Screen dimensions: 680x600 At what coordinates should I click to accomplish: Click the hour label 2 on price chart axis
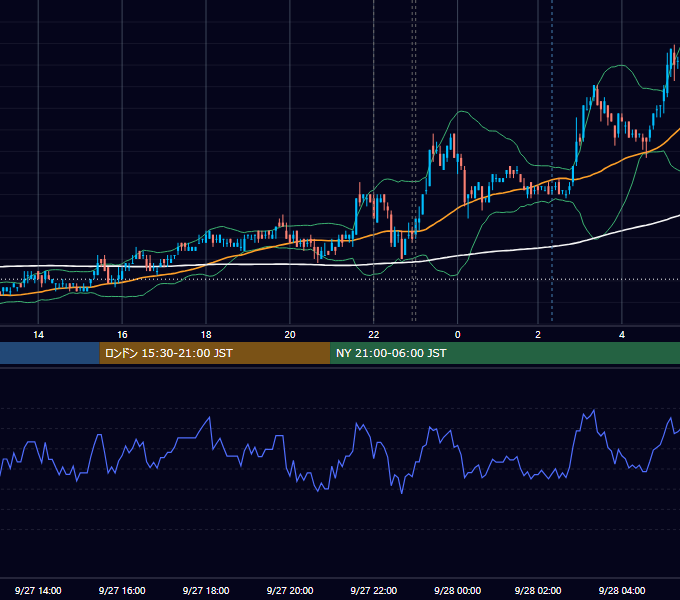(538, 335)
